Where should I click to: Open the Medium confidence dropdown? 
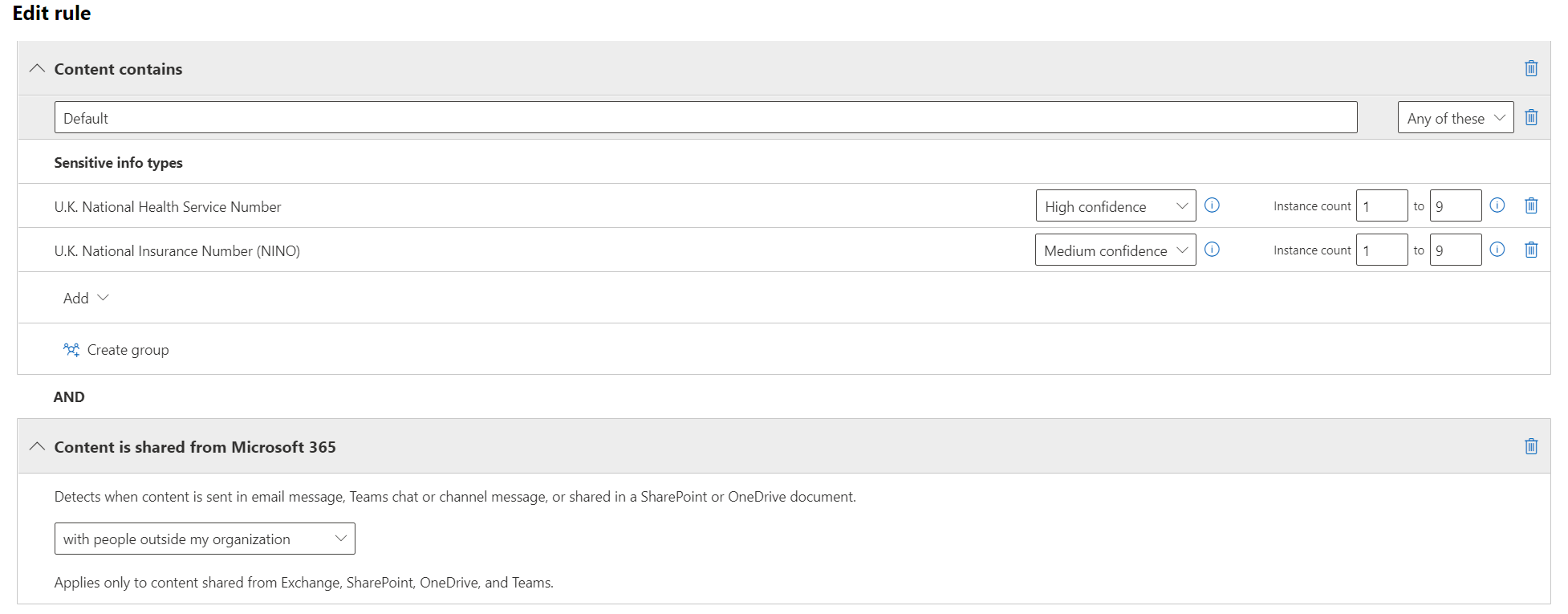[1115, 250]
